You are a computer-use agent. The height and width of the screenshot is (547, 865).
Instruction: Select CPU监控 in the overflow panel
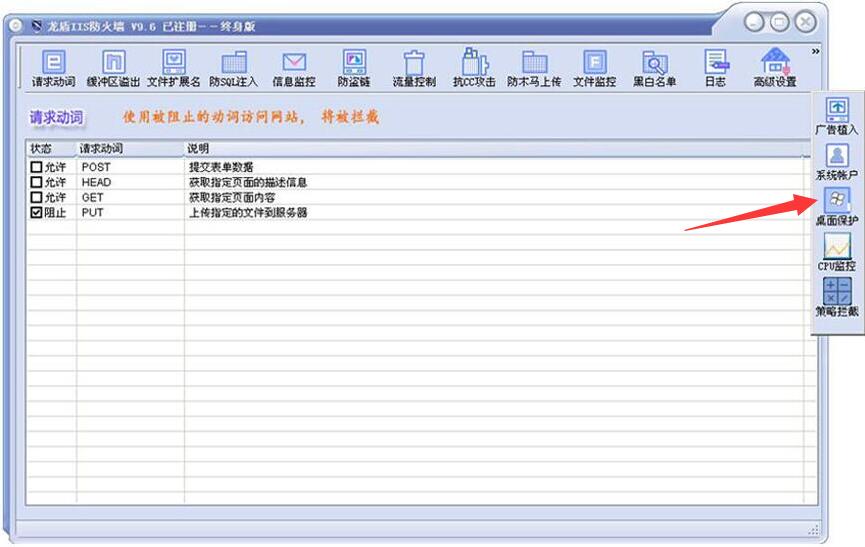(x=837, y=252)
